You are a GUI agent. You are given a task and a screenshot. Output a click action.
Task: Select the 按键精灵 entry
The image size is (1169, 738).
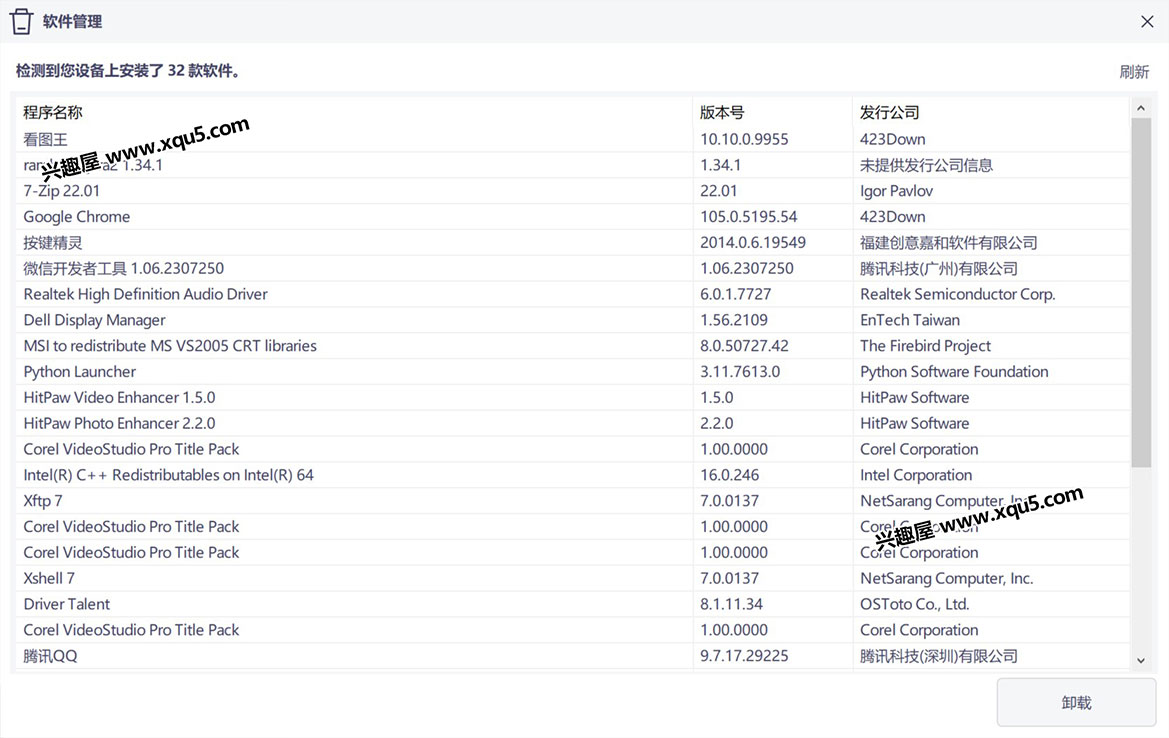pos(53,243)
